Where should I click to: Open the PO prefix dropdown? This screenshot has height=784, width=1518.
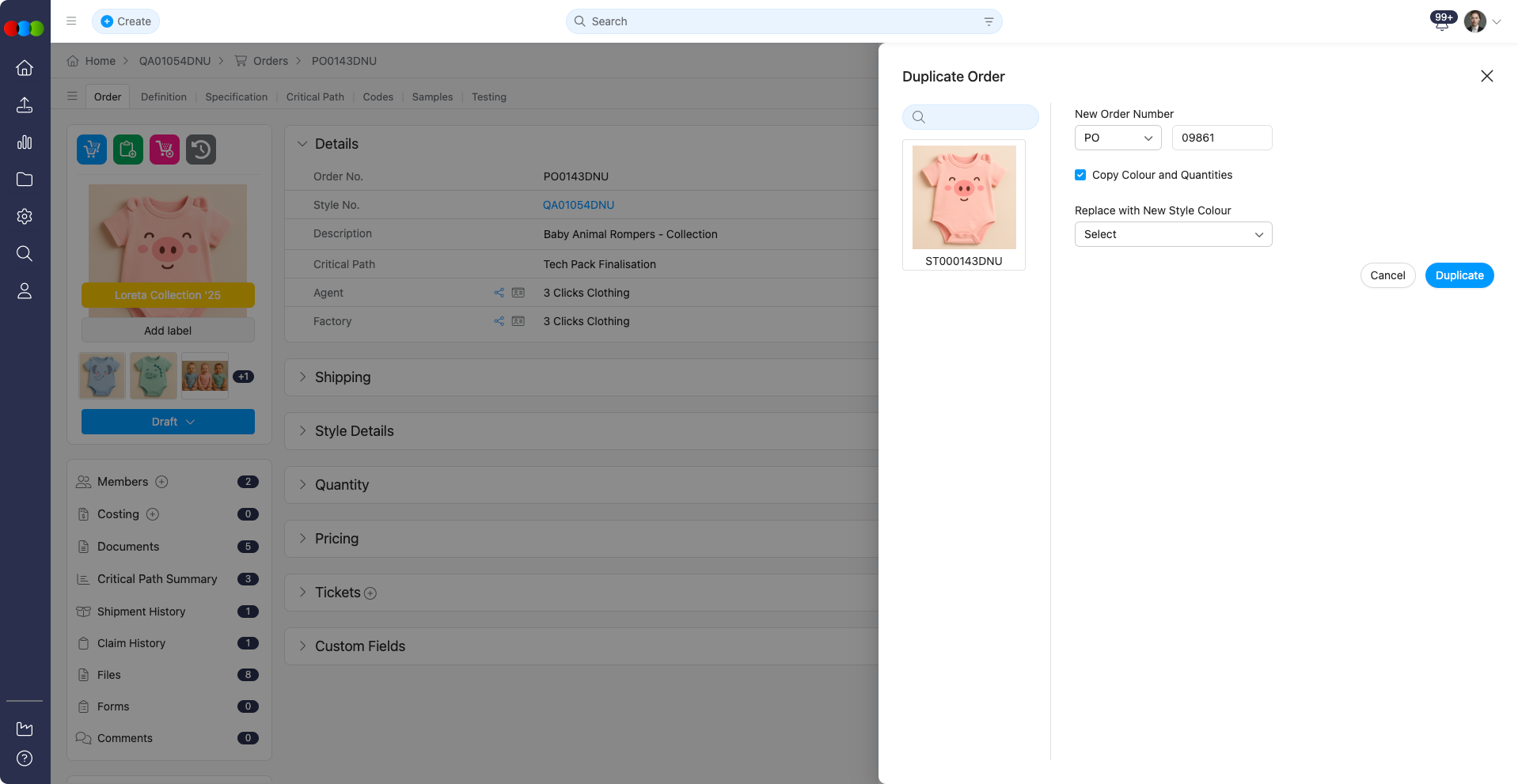pyautogui.click(x=1118, y=138)
